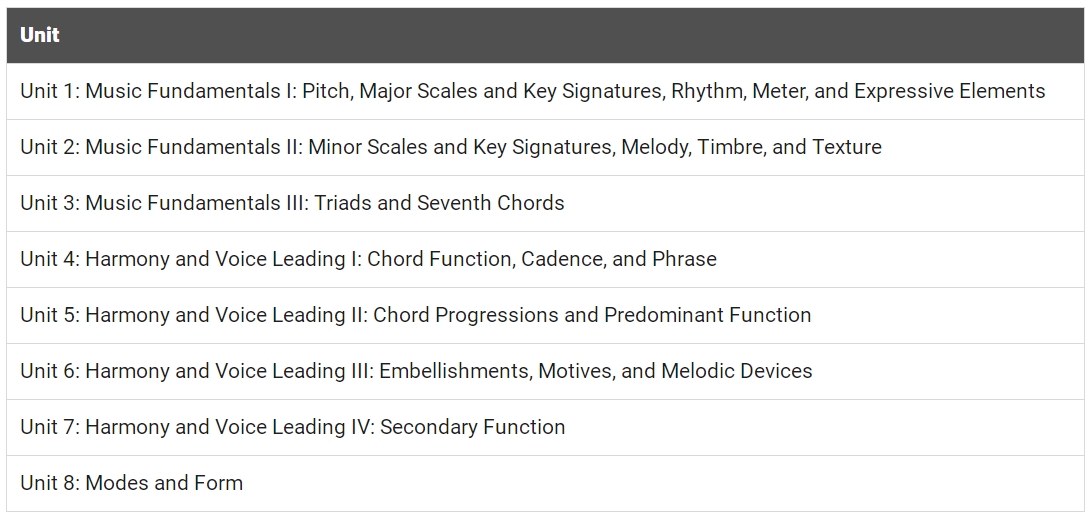Click Unit 5 Chord Progressions and Predominant Function
The width and height of the screenshot is (1091, 519).
click(x=546, y=315)
